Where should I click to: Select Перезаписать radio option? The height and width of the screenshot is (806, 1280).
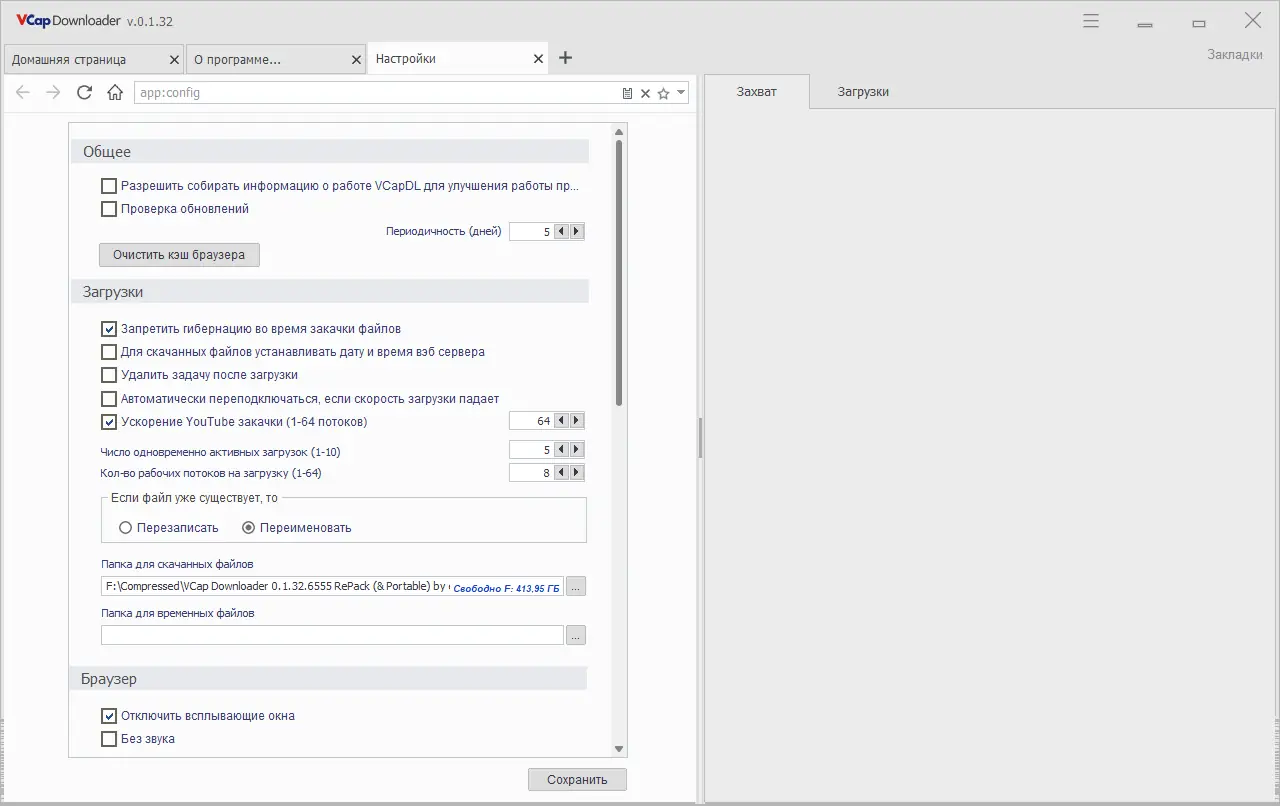[x=125, y=528]
